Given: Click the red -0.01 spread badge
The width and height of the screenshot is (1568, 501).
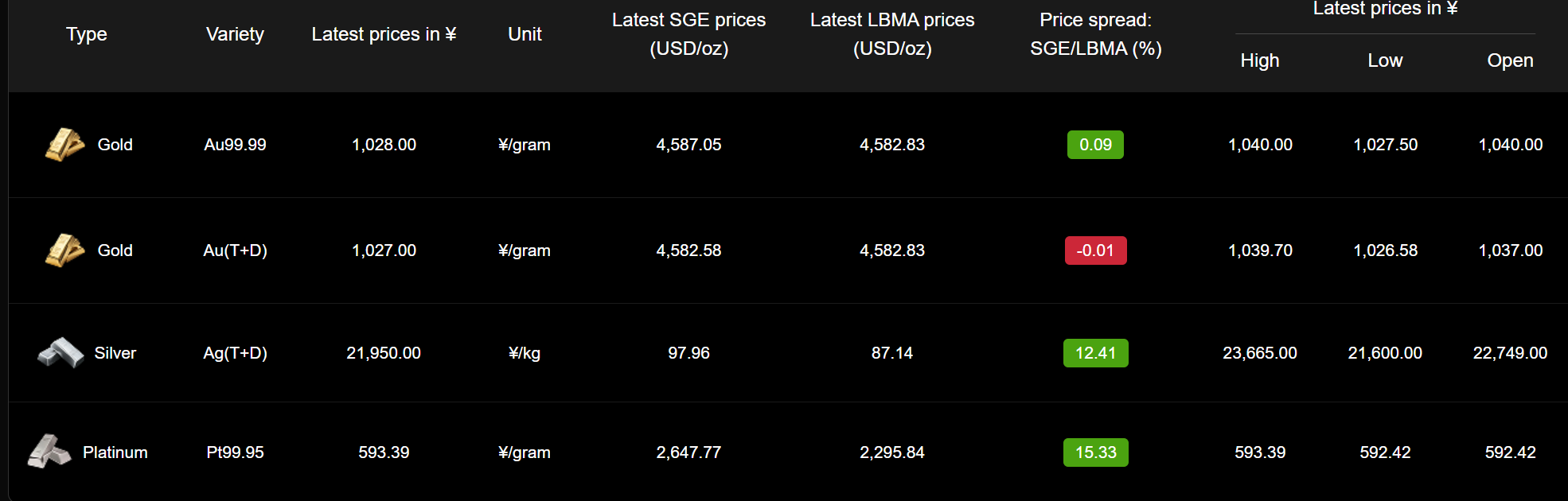Looking at the screenshot, I should pyautogui.click(x=1095, y=250).
